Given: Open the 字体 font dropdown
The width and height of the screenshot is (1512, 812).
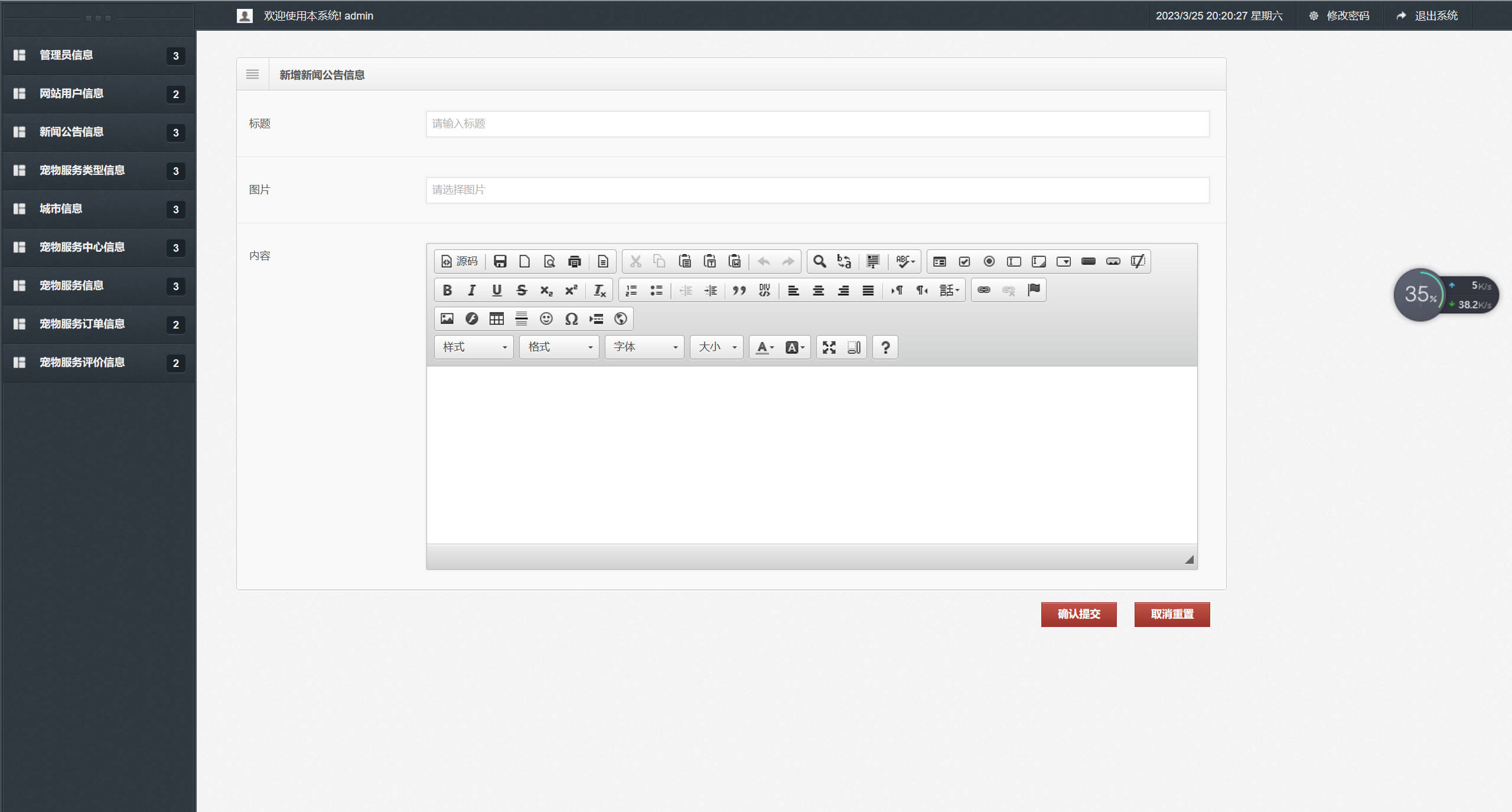Looking at the screenshot, I should tap(644, 347).
